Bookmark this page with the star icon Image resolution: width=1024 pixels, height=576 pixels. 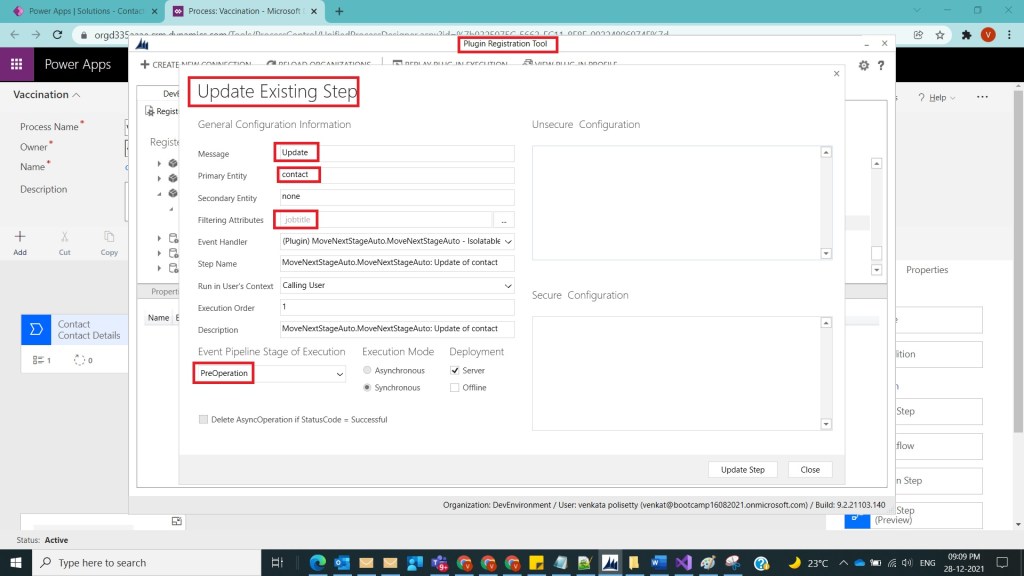click(941, 34)
